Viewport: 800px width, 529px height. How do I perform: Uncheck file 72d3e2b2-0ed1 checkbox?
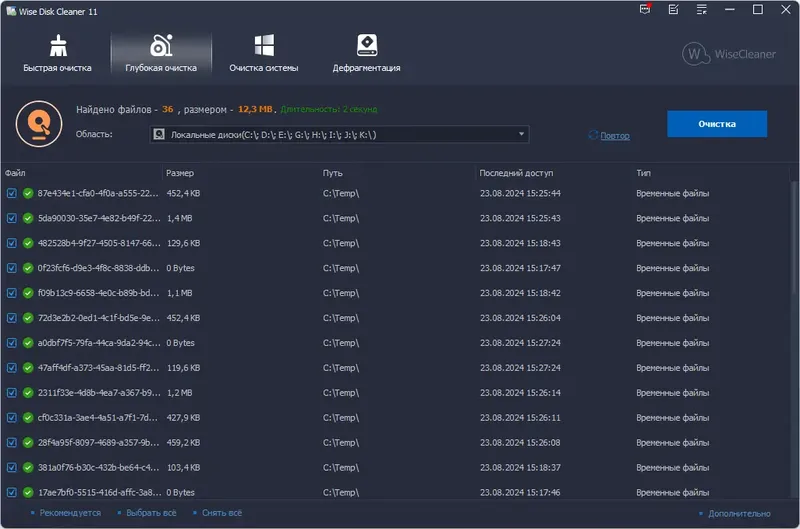[12, 318]
